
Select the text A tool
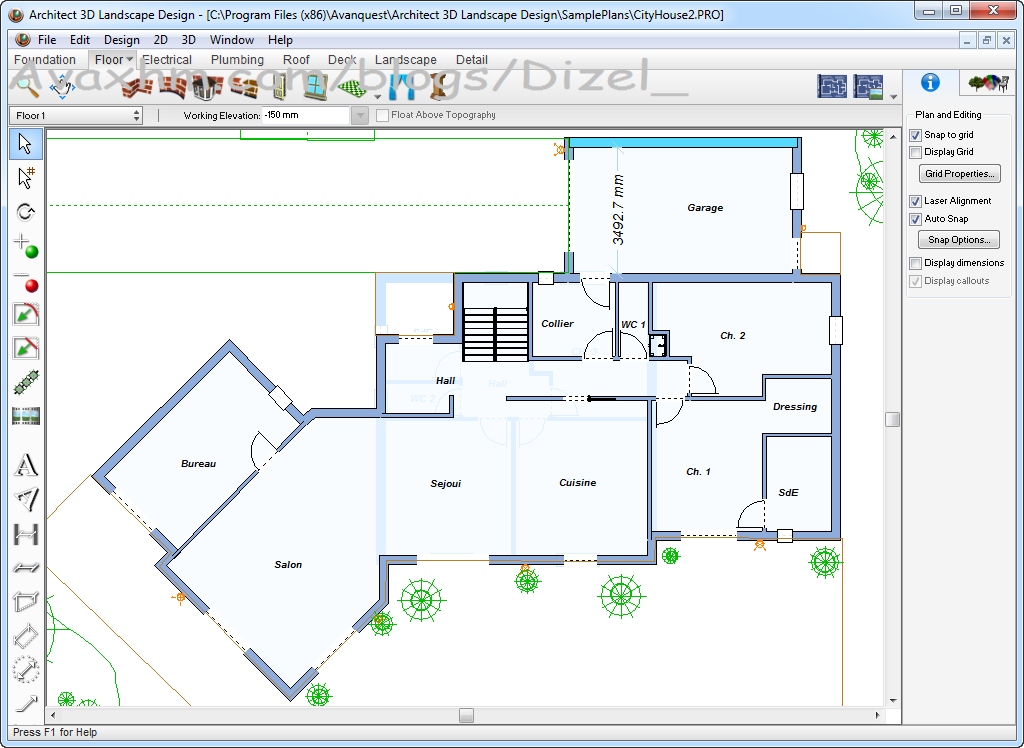[25, 465]
